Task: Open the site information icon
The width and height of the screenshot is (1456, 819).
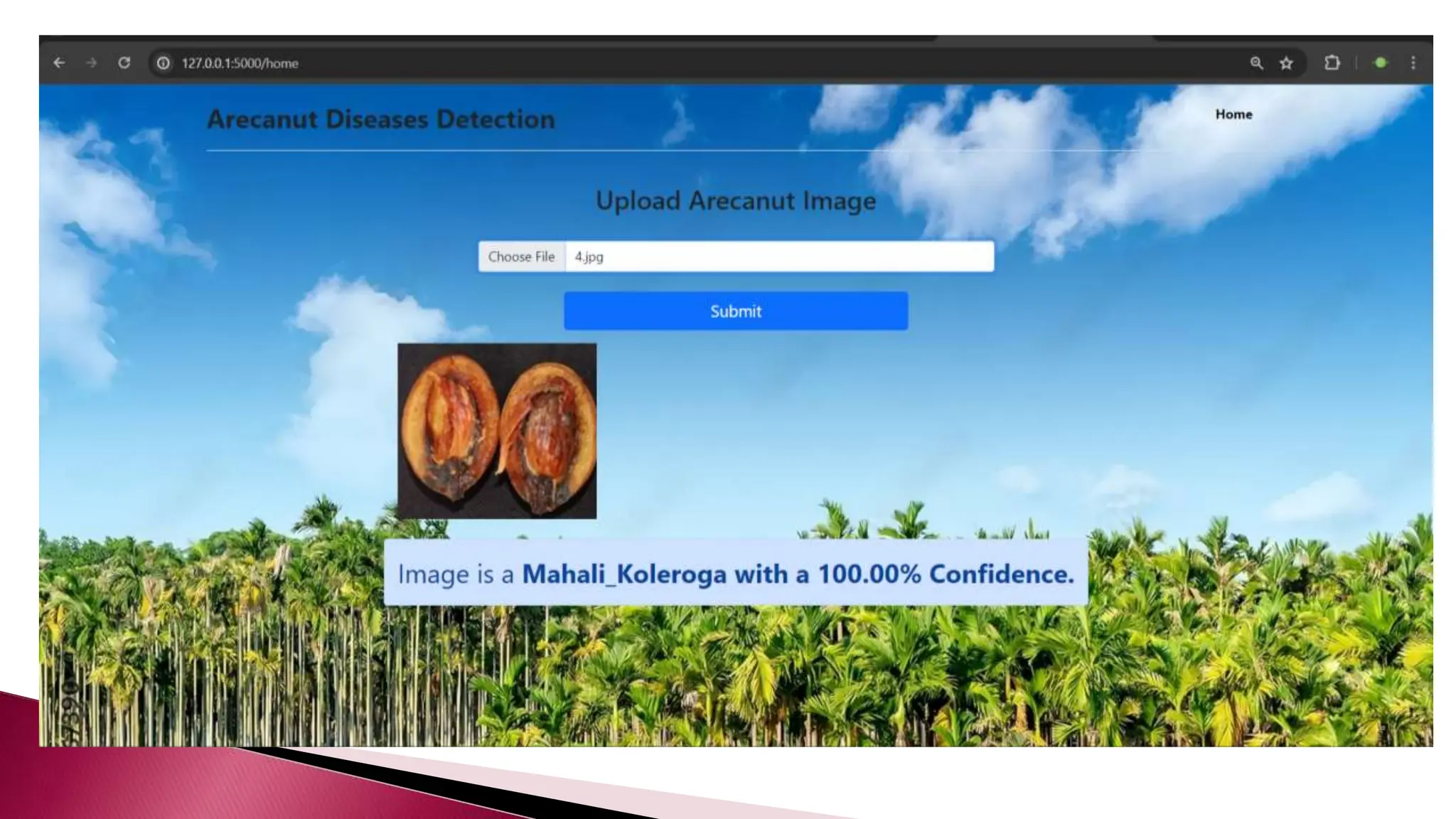Action: tap(163, 63)
